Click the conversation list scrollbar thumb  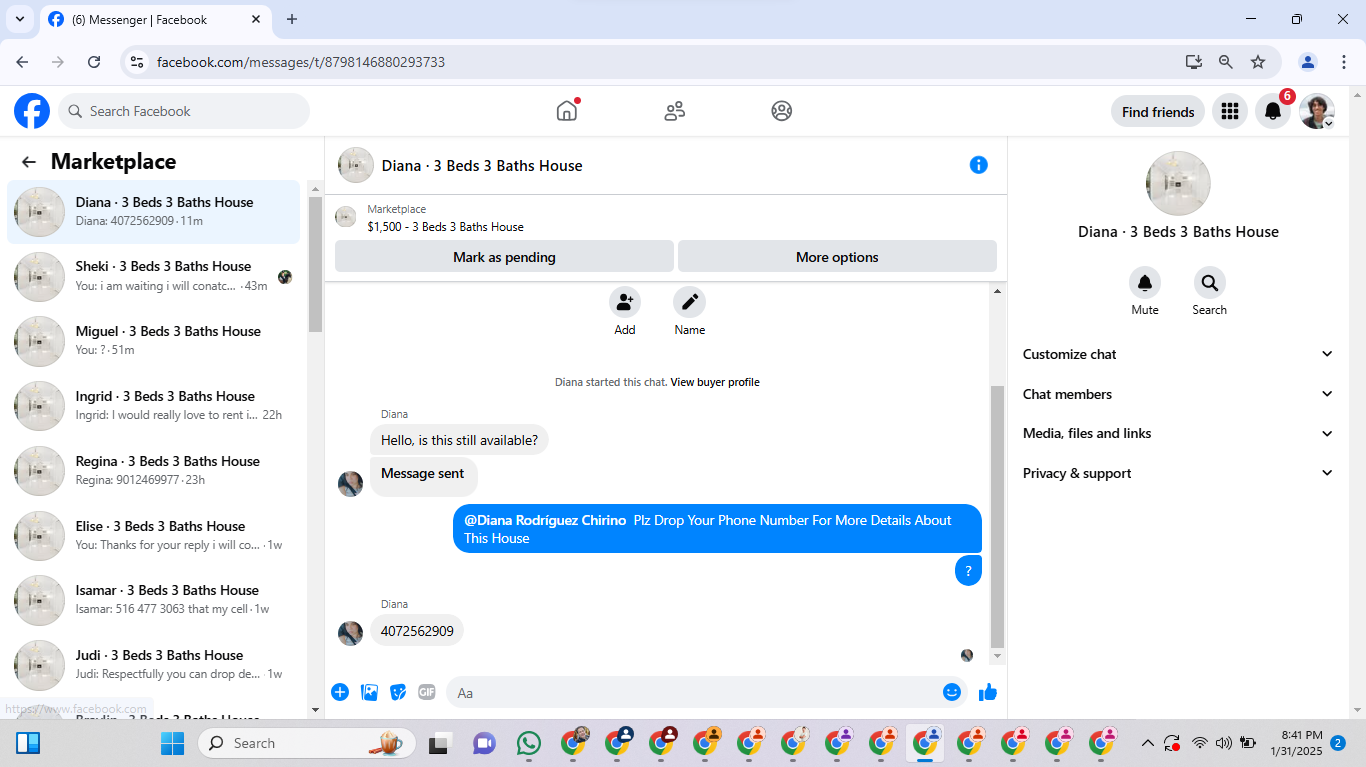pyautogui.click(x=315, y=265)
